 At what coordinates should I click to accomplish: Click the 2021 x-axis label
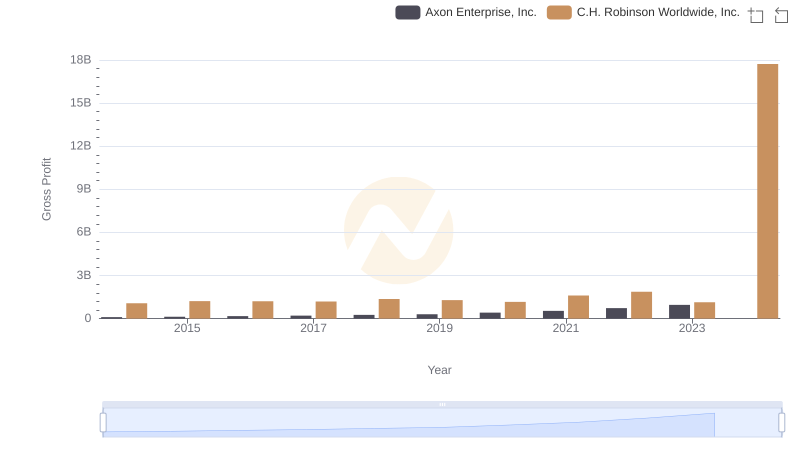[566, 328]
